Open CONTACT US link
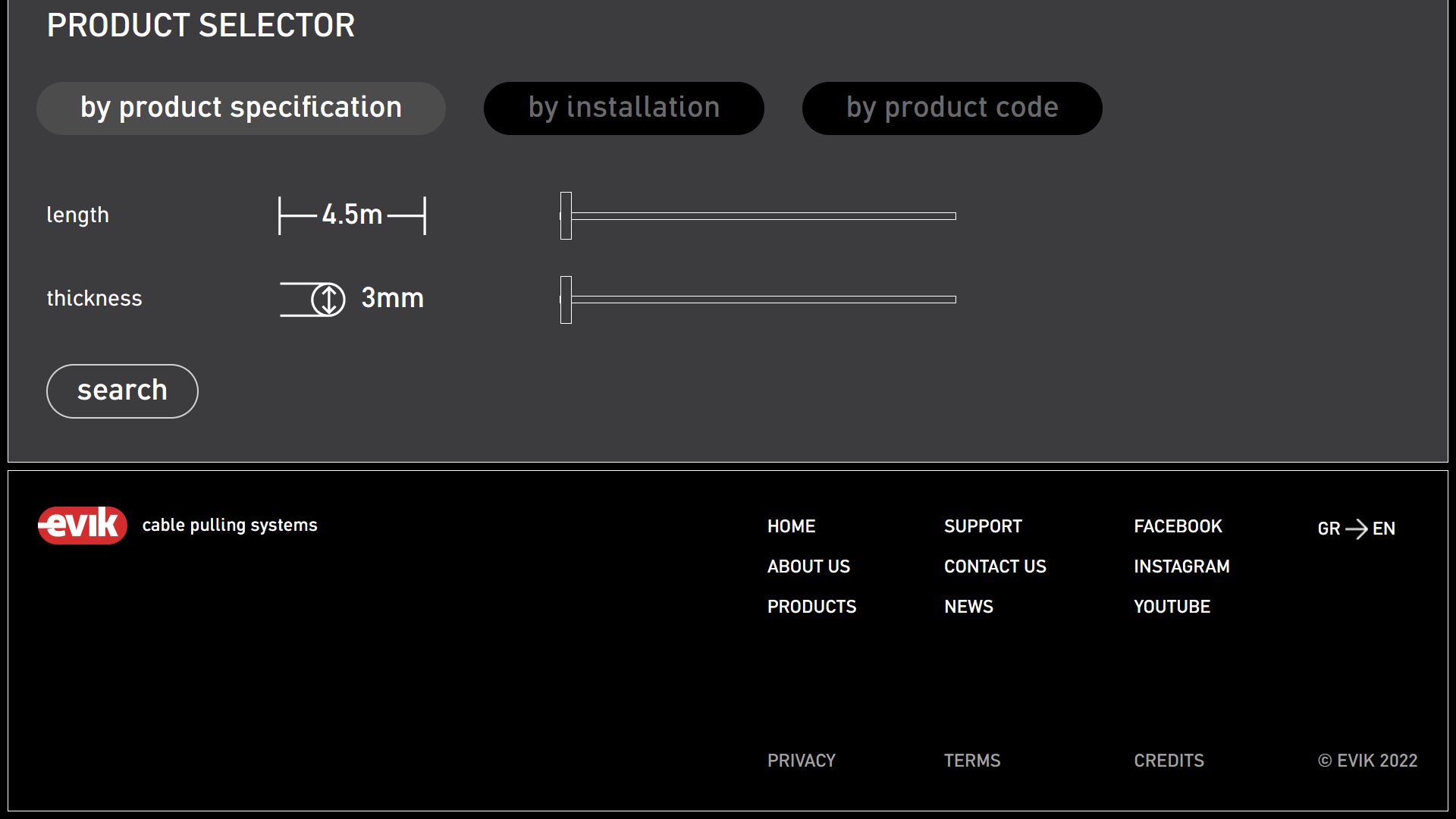 tap(995, 566)
